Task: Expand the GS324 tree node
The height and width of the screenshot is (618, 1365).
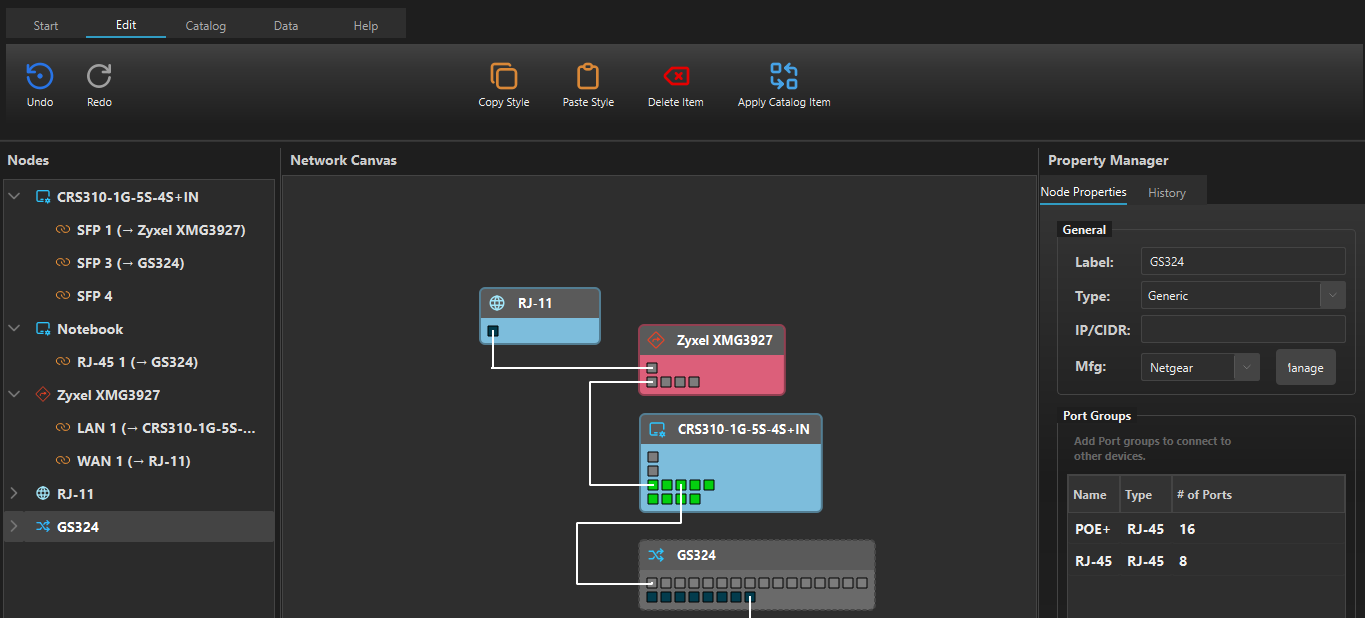Action: click(x=14, y=527)
